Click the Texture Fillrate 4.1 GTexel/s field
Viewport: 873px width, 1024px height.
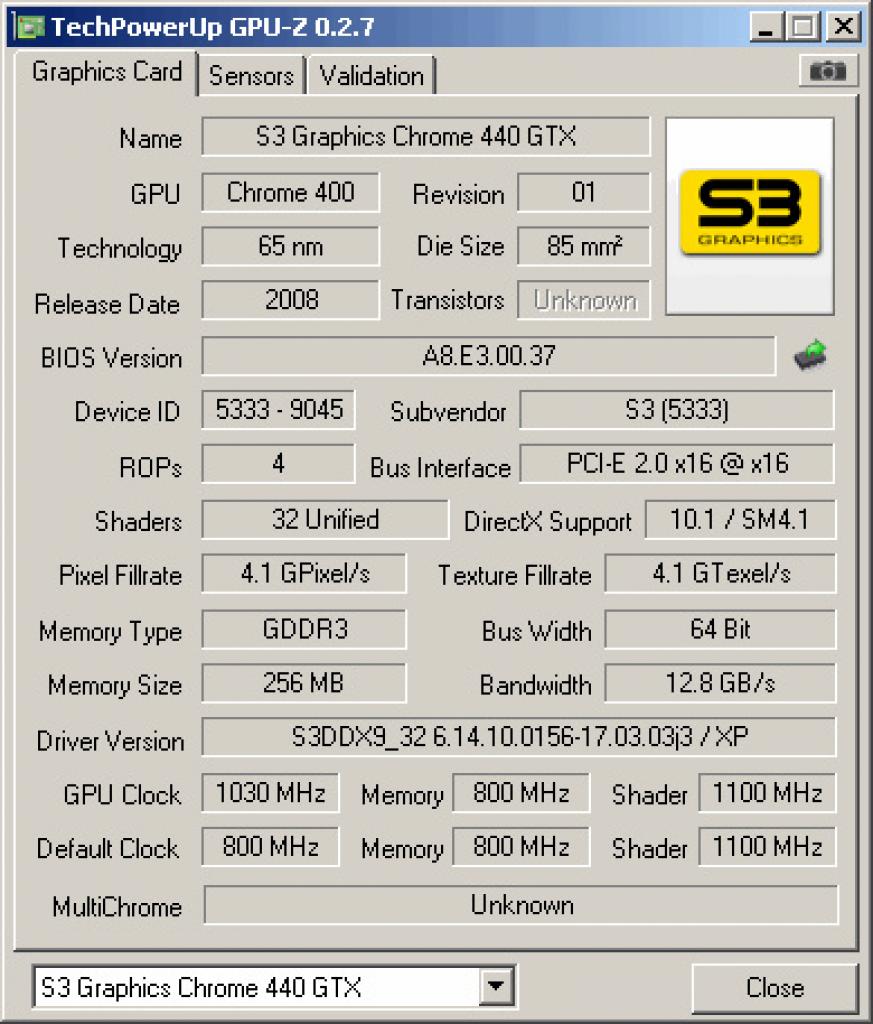pyautogui.click(x=720, y=573)
